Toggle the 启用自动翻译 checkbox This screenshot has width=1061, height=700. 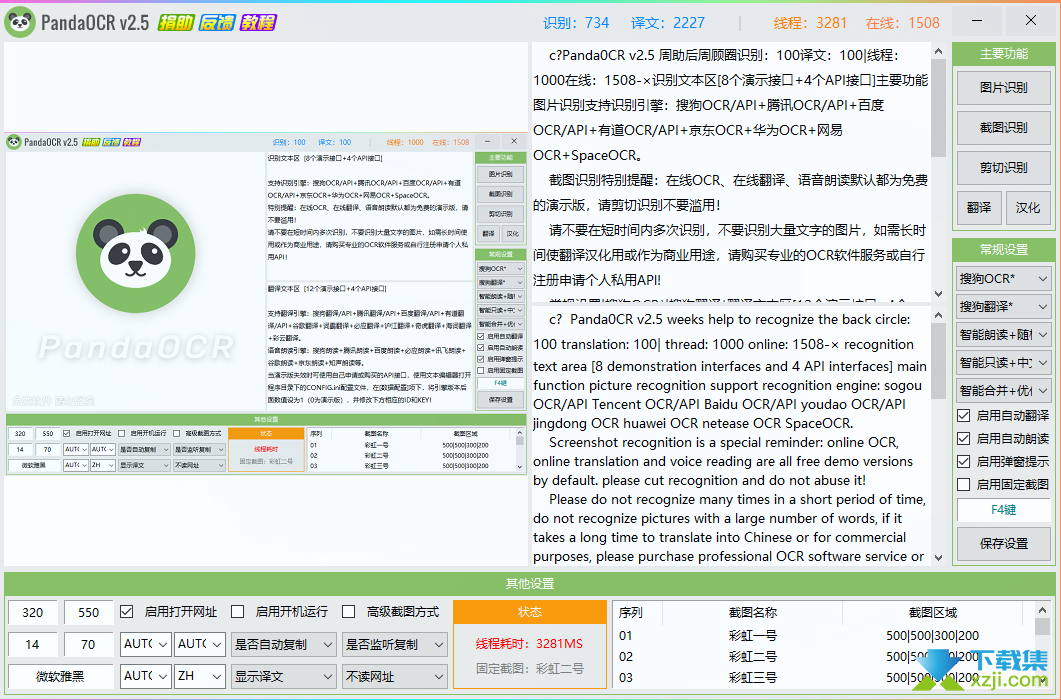tap(964, 415)
